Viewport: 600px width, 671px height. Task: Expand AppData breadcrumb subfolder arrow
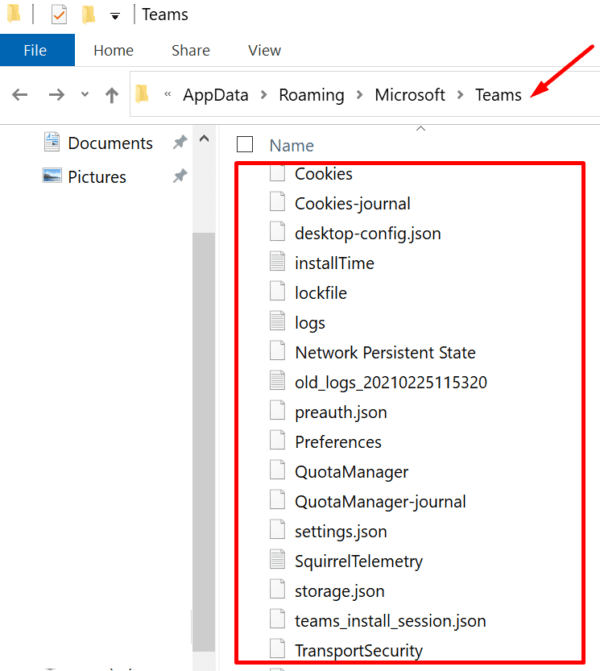click(x=264, y=95)
